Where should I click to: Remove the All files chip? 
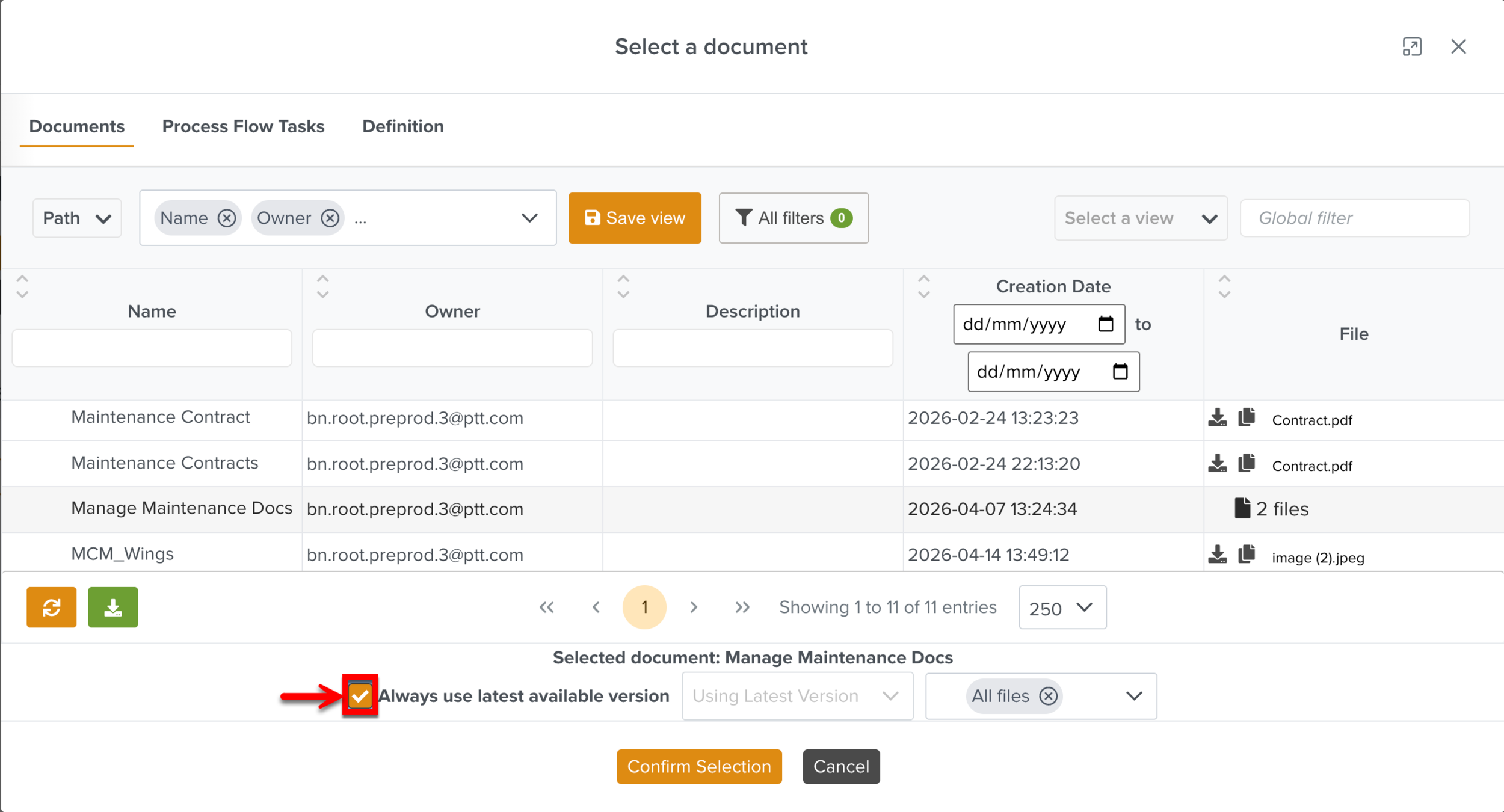(x=1048, y=696)
